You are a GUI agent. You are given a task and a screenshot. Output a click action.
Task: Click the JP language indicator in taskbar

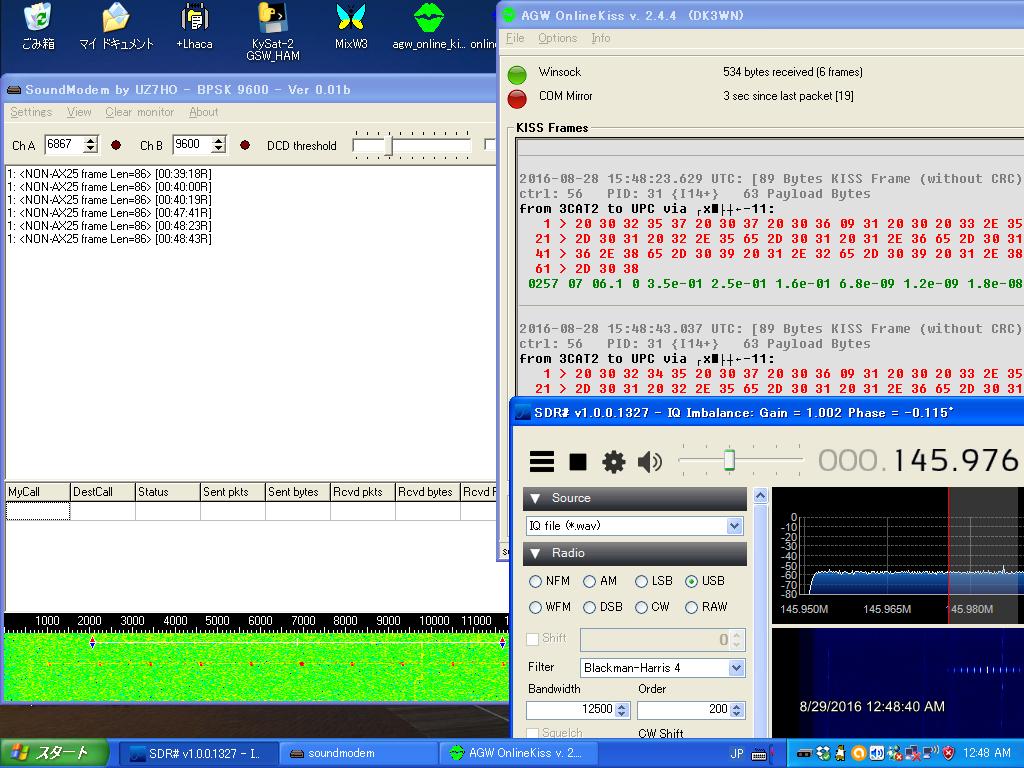point(737,753)
